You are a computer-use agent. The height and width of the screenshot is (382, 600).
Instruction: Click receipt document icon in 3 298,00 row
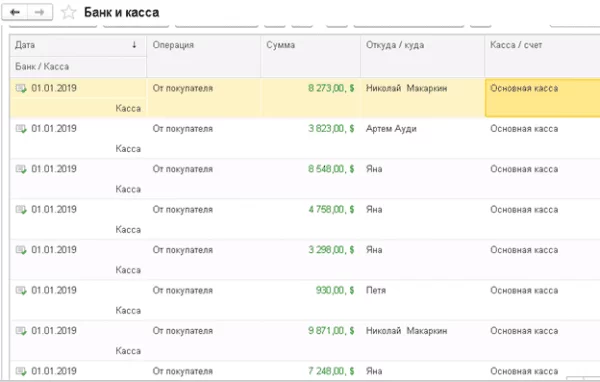pos(21,250)
